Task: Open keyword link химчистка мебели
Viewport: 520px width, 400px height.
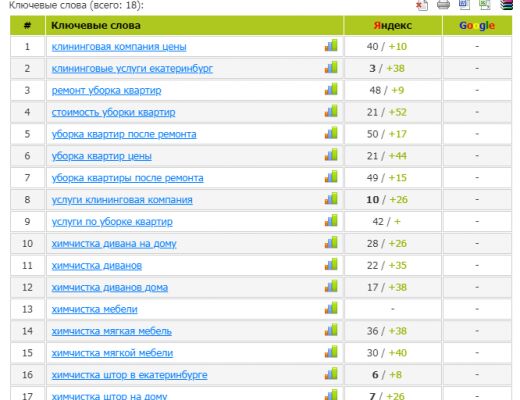Action: pos(94,309)
